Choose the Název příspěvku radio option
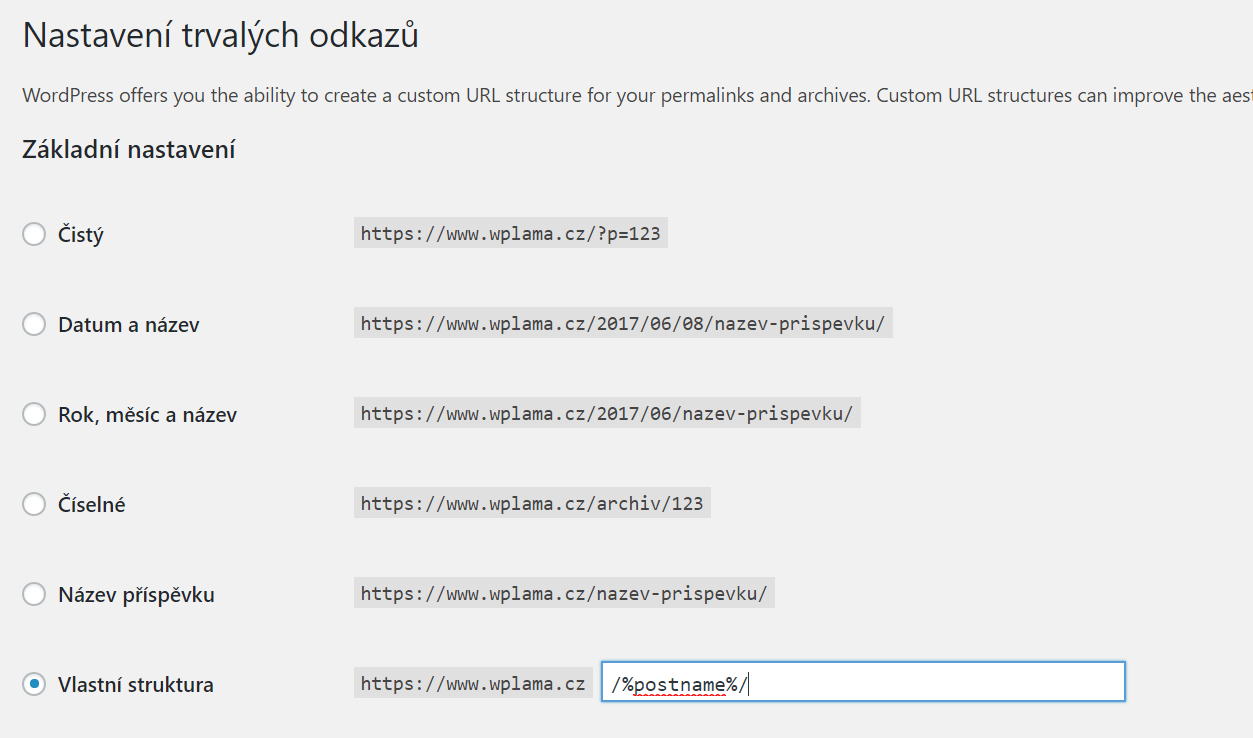The image size is (1253, 738). 34,594
